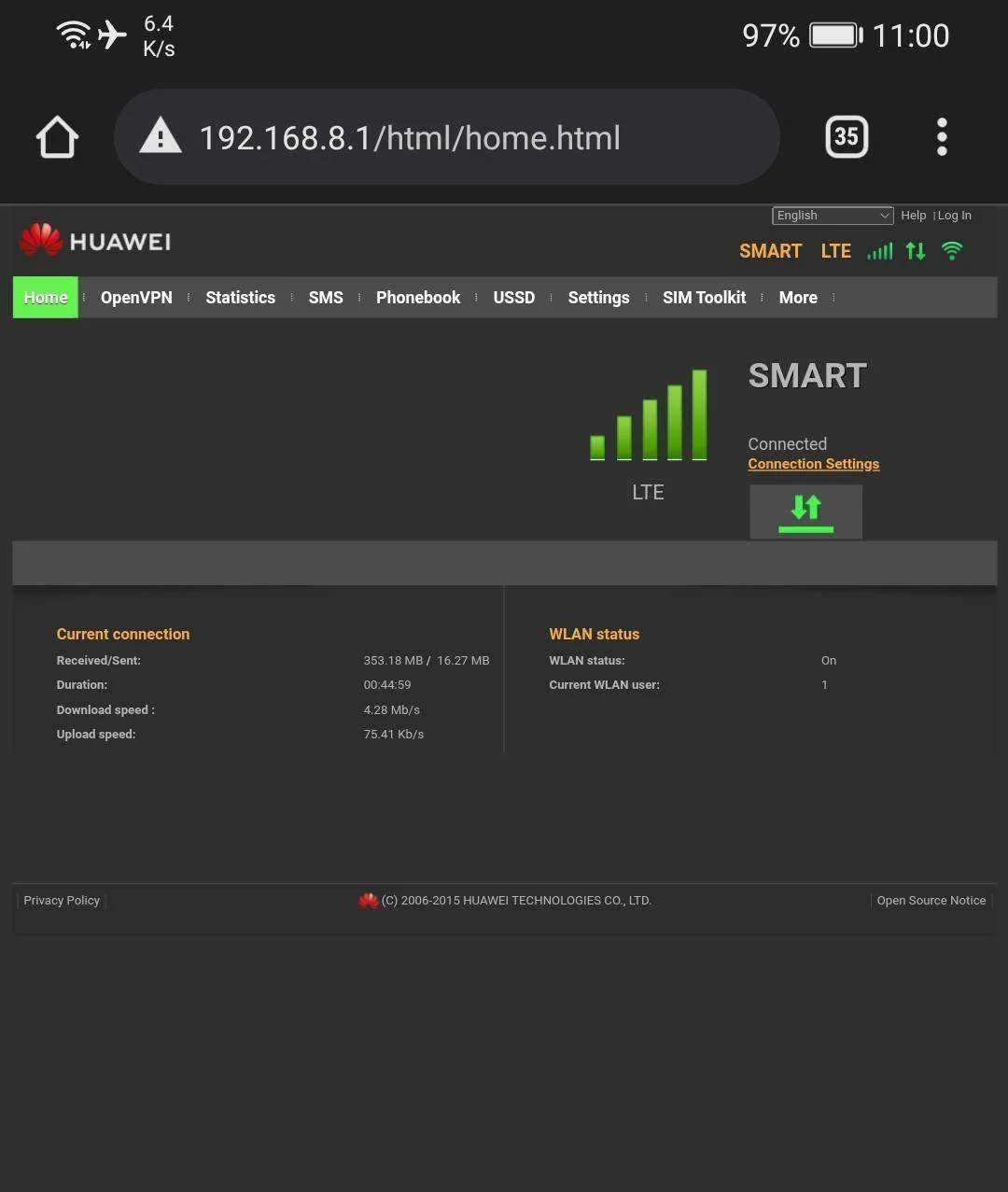Click the duration value 00:44:59
Viewport: 1008px width, 1192px height.
point(387,684)
